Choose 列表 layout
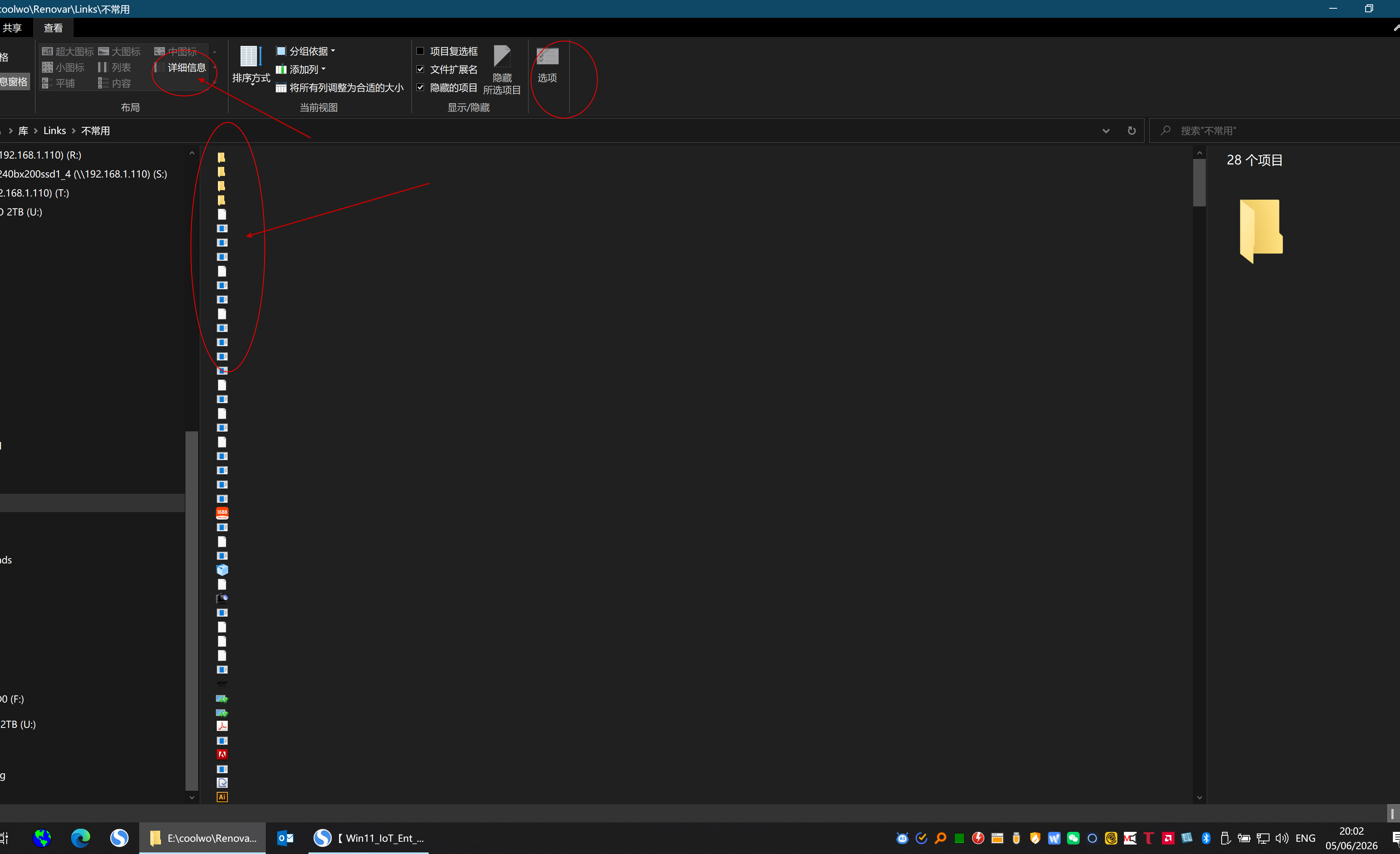Screen dimensions: 1400x854 point(114,68)
